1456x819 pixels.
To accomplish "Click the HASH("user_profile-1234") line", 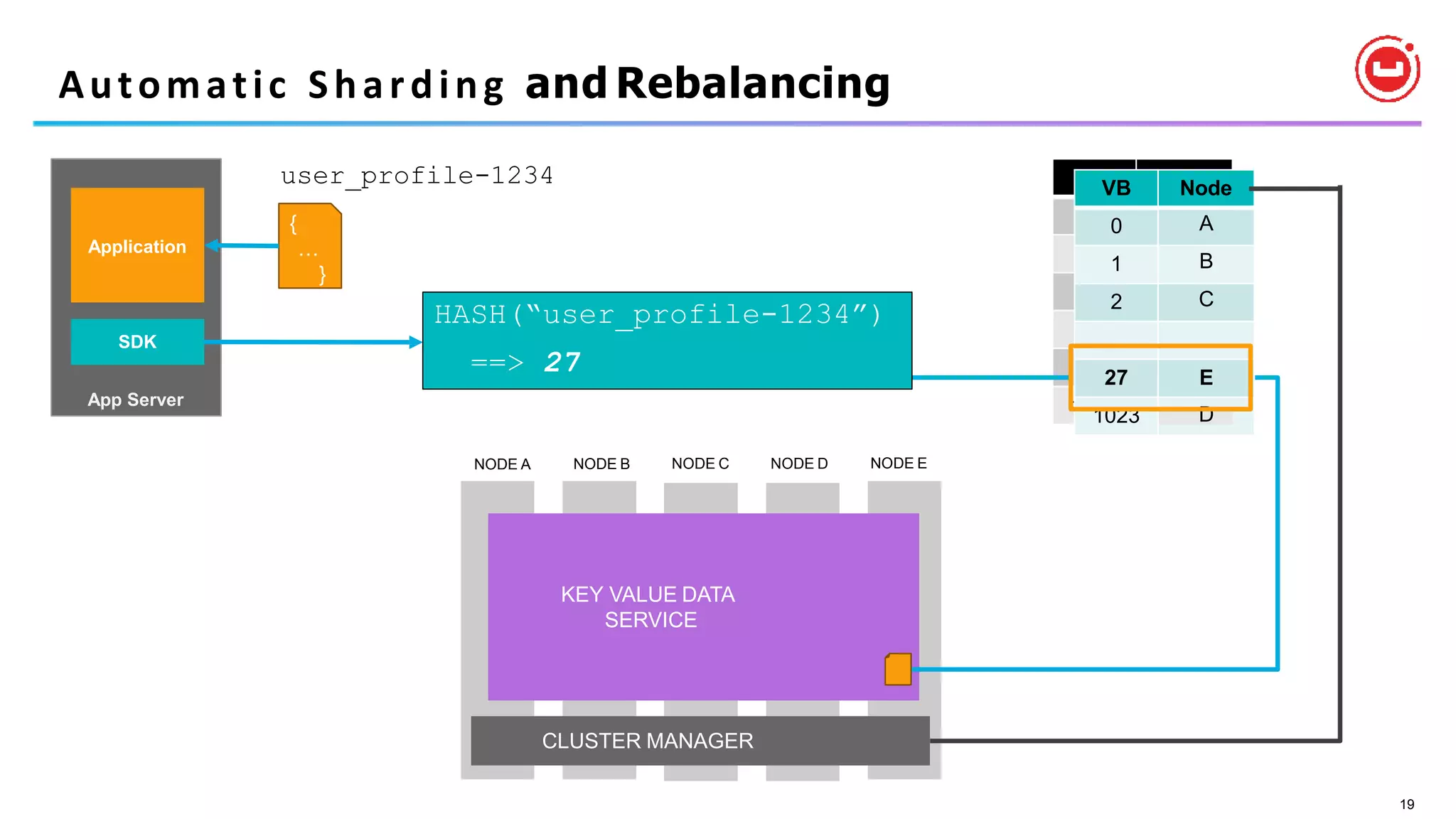I will (658, 314).
